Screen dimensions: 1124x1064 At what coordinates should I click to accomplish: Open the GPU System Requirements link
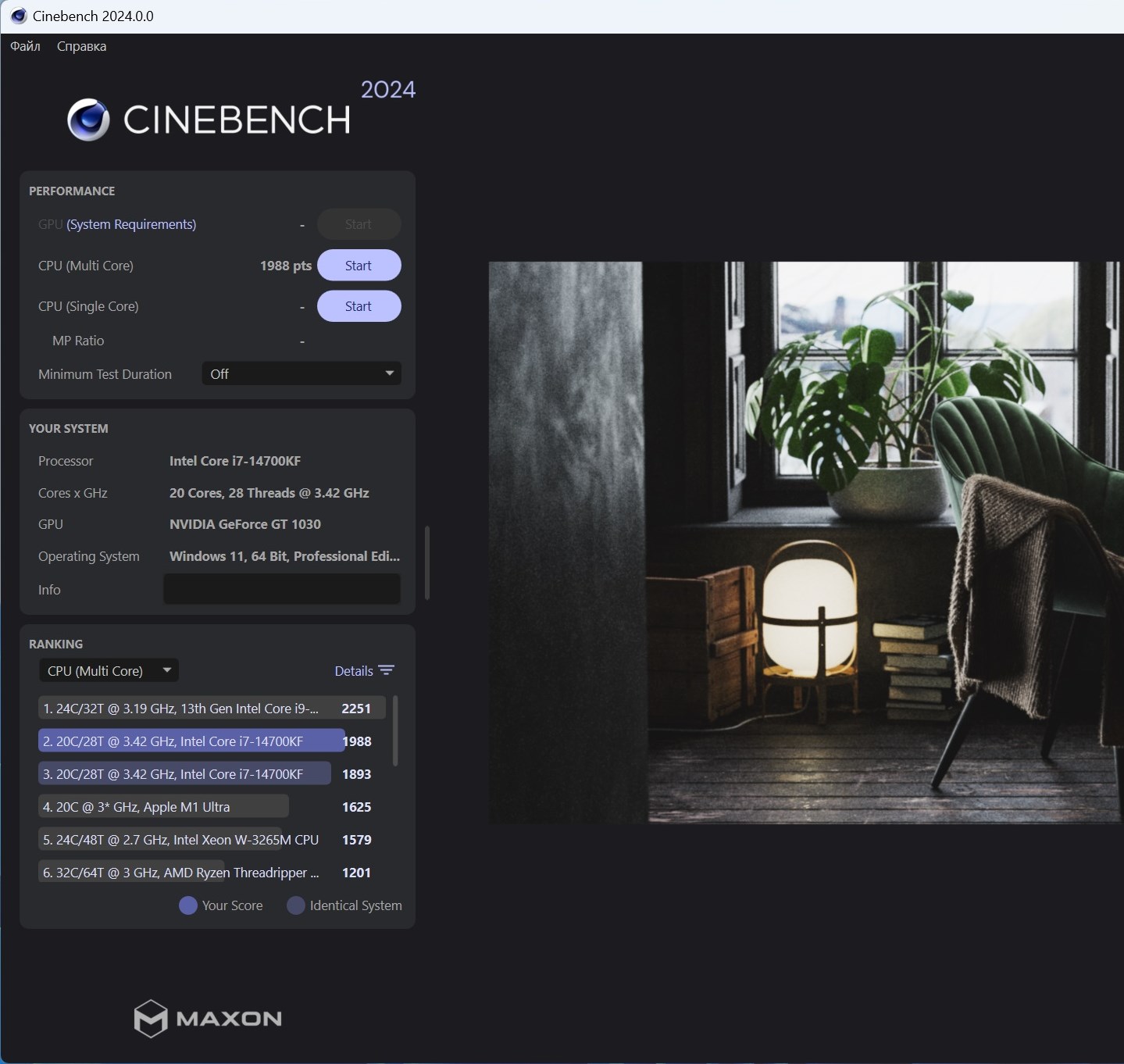click(131, 224)
